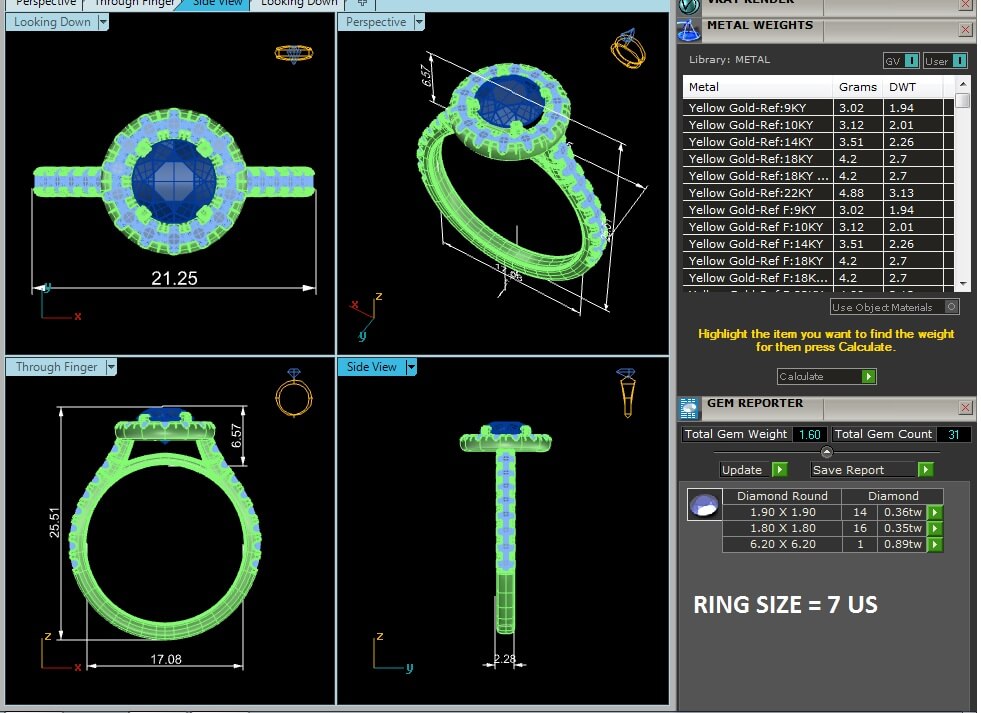Screen dimensions: 981x713
Task: Open the Through Finger viewport dropdown arrow
Action: tap(111, 367)
